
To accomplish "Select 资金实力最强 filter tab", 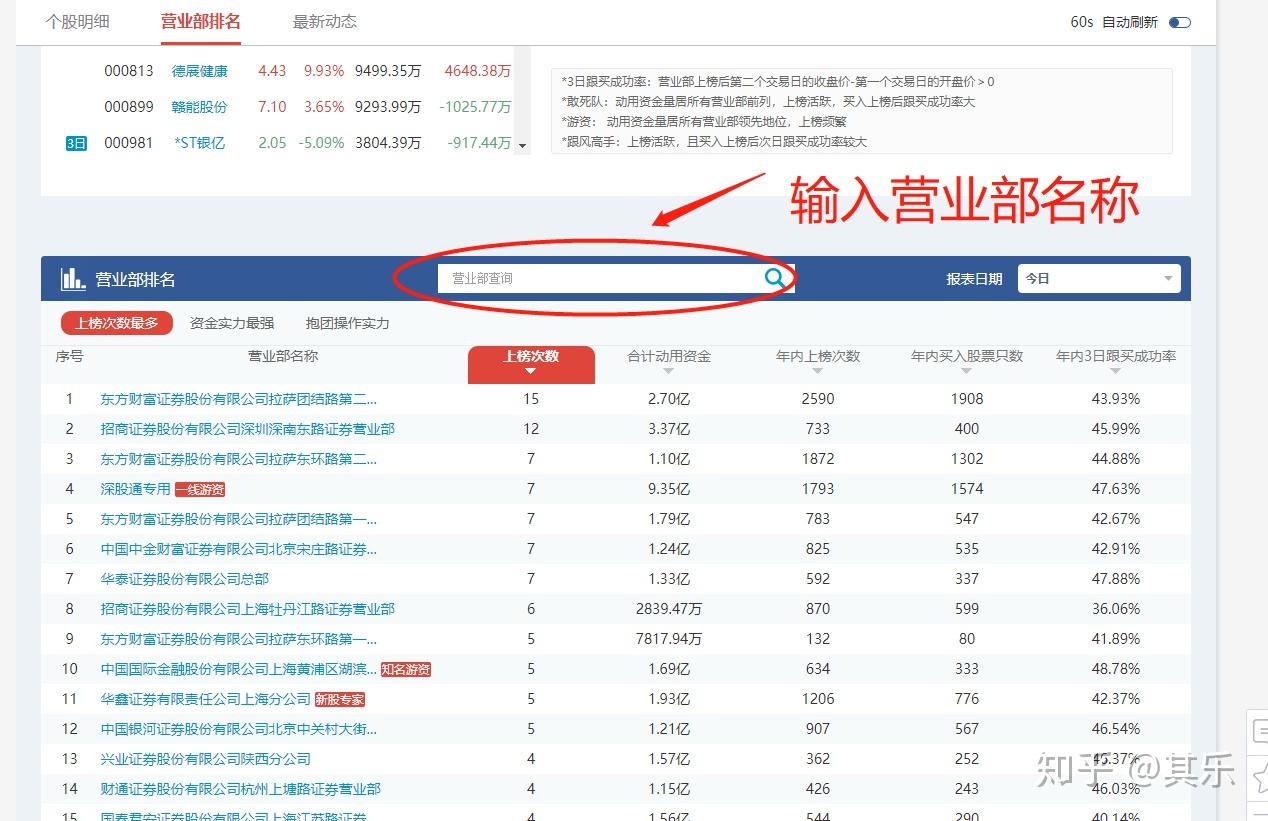I will (232, 323).
